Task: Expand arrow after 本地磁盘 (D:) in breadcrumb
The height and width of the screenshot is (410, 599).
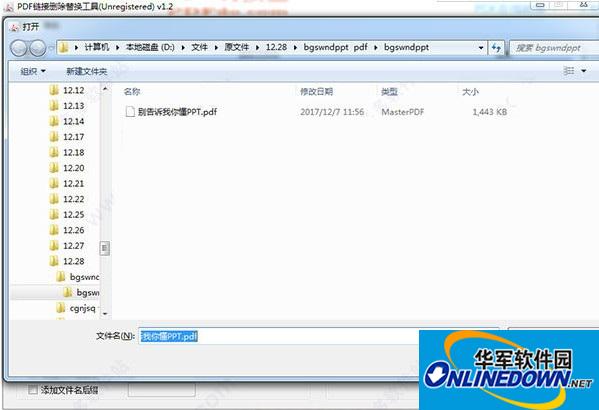Action: pos(183,48)
